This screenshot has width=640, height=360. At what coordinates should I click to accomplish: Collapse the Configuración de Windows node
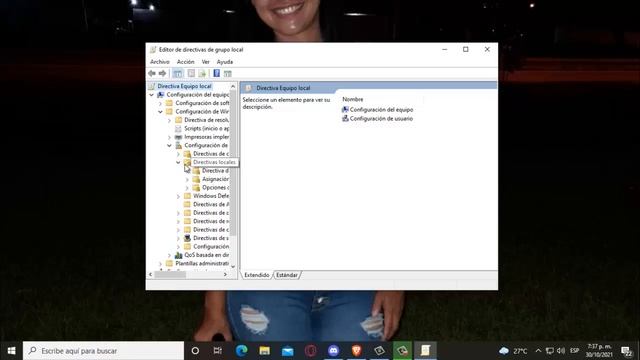(x=160, y=111)
